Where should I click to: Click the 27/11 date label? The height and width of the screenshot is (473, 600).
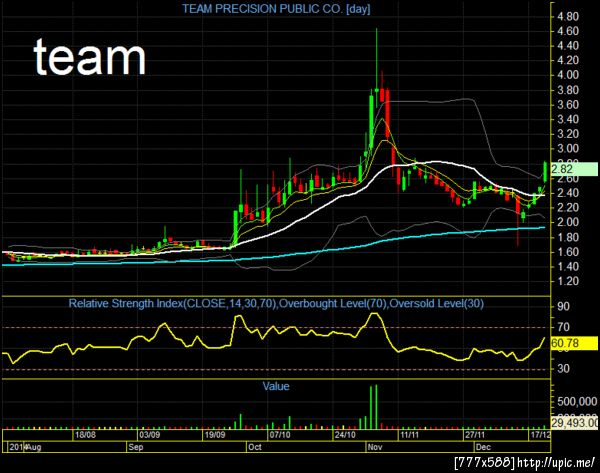coord(475,435)
